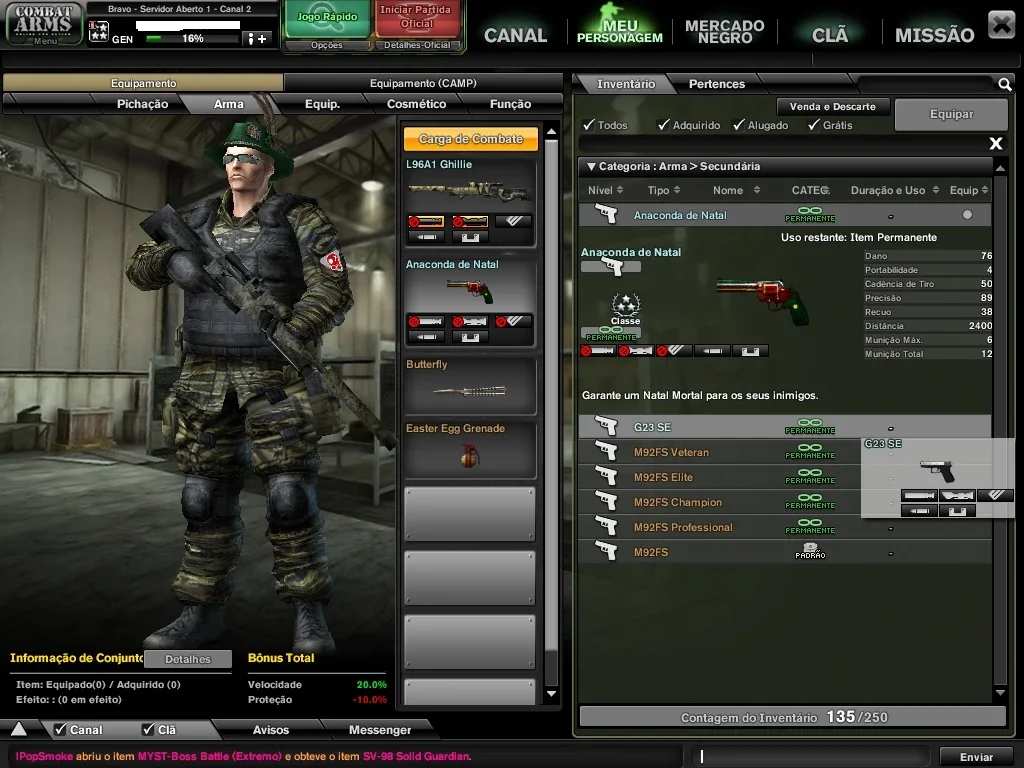Screen dimensions: 1024x768
Task: Toggle the Todos filter checkbox
Action: (x=589, y=125)
